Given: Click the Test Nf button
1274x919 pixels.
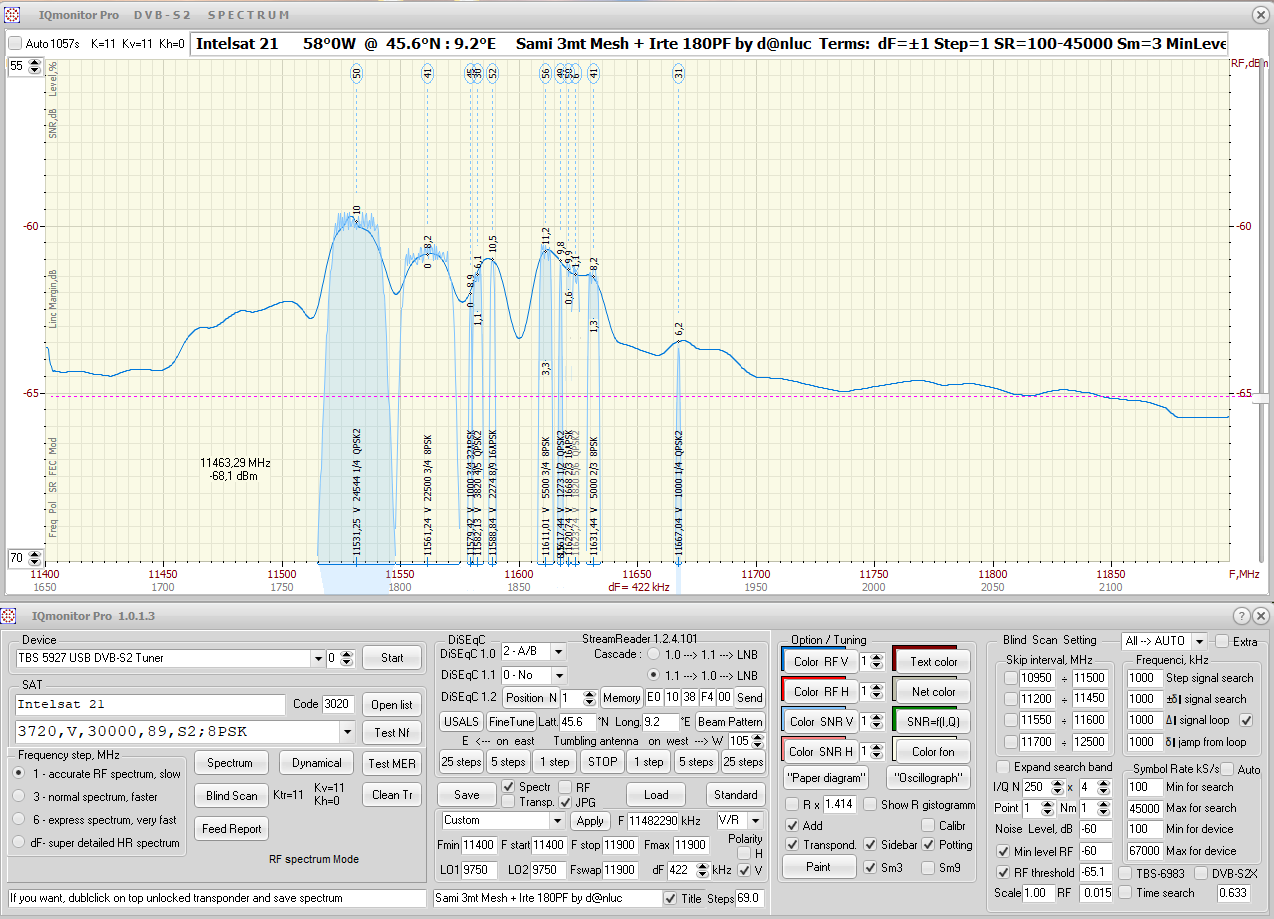Looking at the screenshot, I should (392, 733).
